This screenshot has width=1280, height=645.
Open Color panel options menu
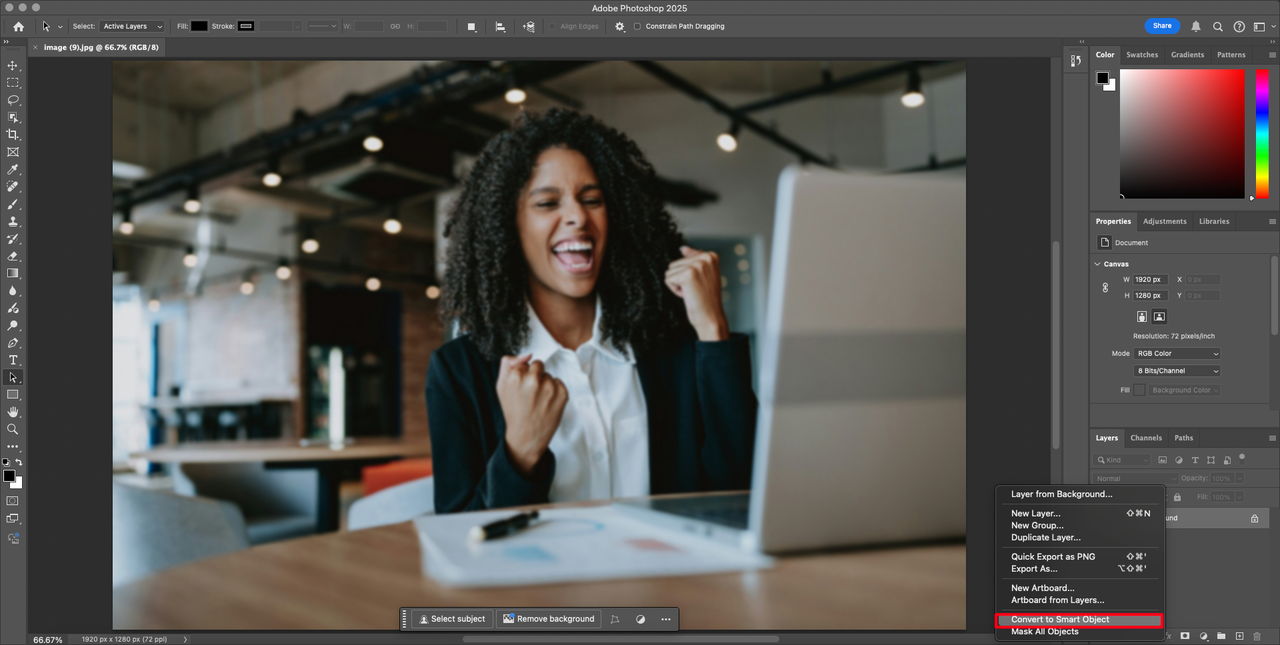tap(1272, 55)
